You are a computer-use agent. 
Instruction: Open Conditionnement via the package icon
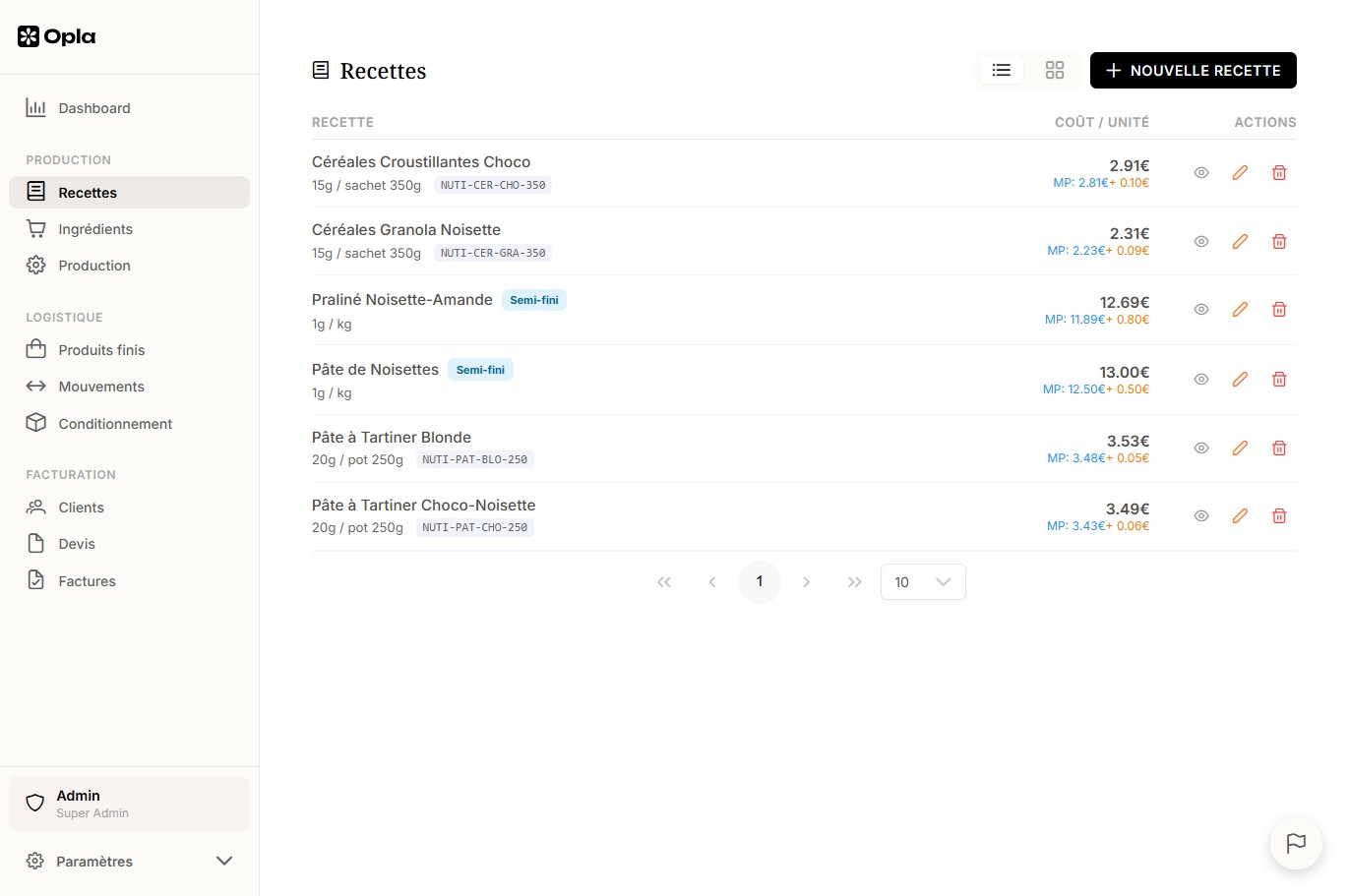pos(35,423)
